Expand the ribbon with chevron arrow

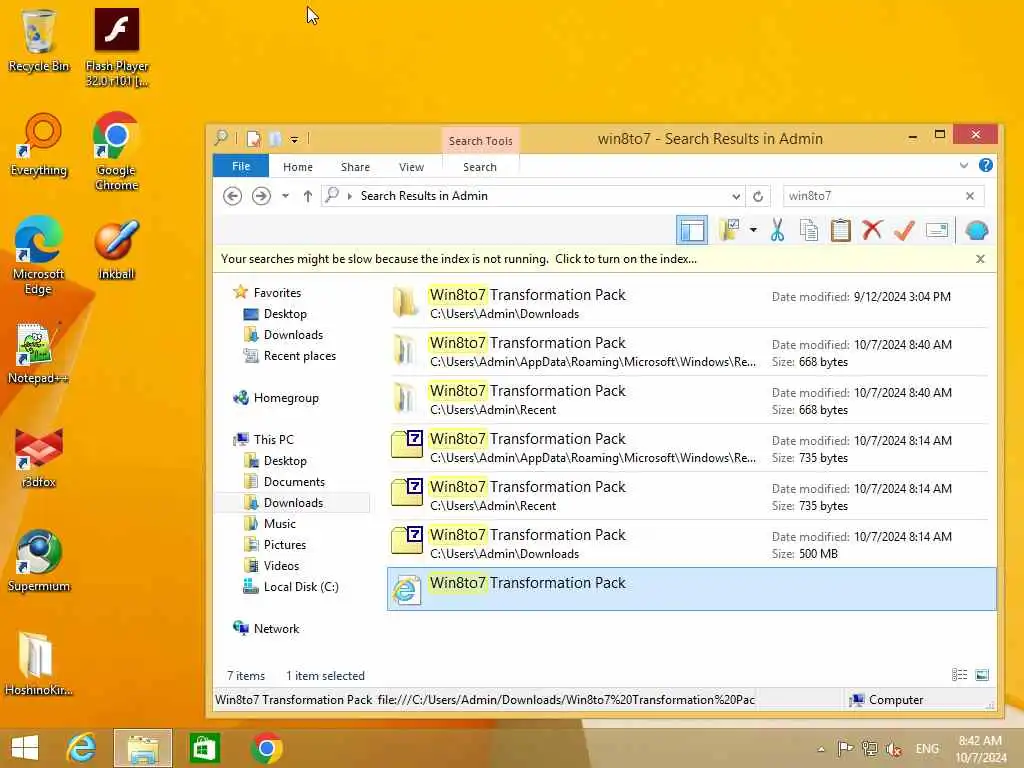pos(963,165)
